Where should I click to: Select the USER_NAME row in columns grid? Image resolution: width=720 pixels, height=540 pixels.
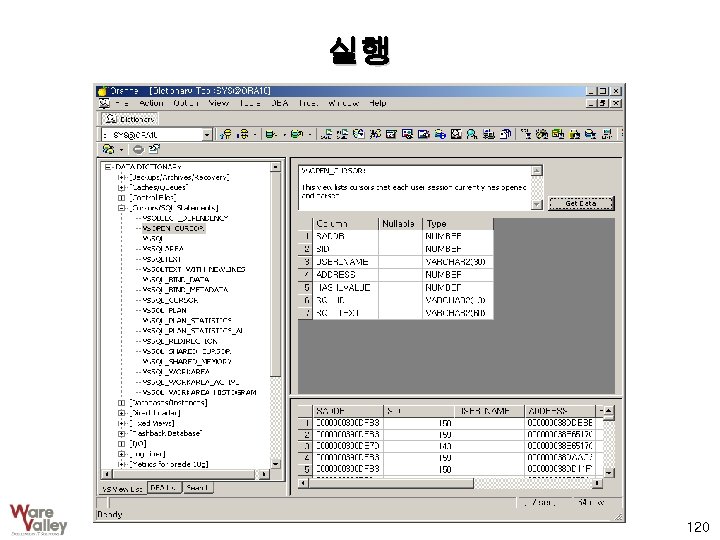coord(396,262)
